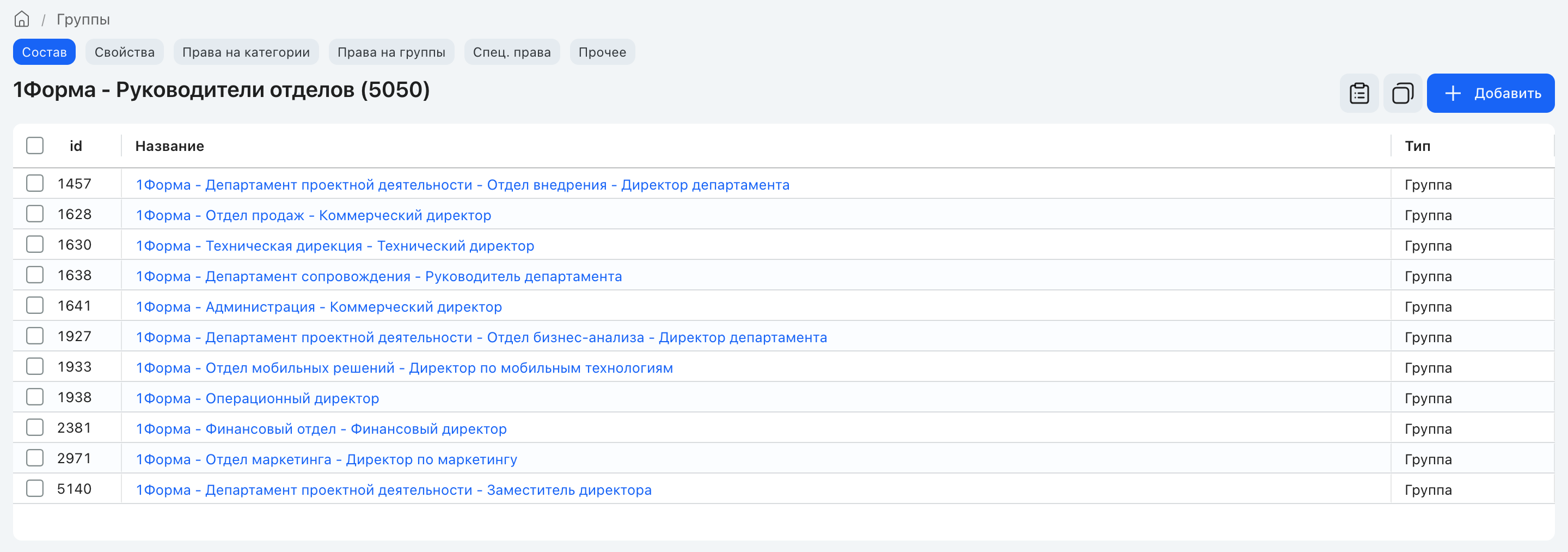The height and width of the screenshot is (552, 1568).
Task: Click id cell 5140
Action: coord(74,488)
